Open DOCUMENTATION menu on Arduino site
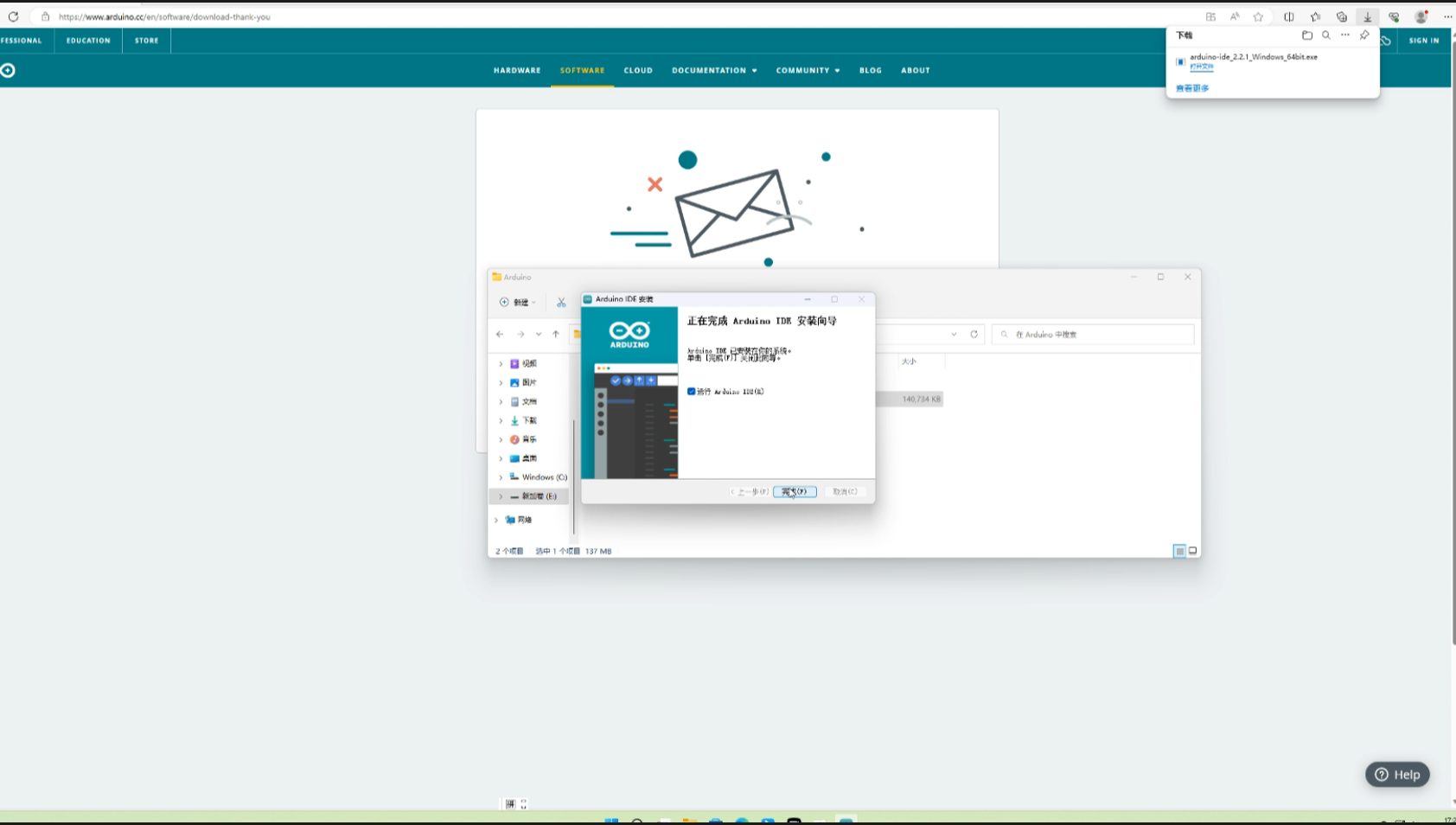1456x825 pixels. [x=714, y=71]
